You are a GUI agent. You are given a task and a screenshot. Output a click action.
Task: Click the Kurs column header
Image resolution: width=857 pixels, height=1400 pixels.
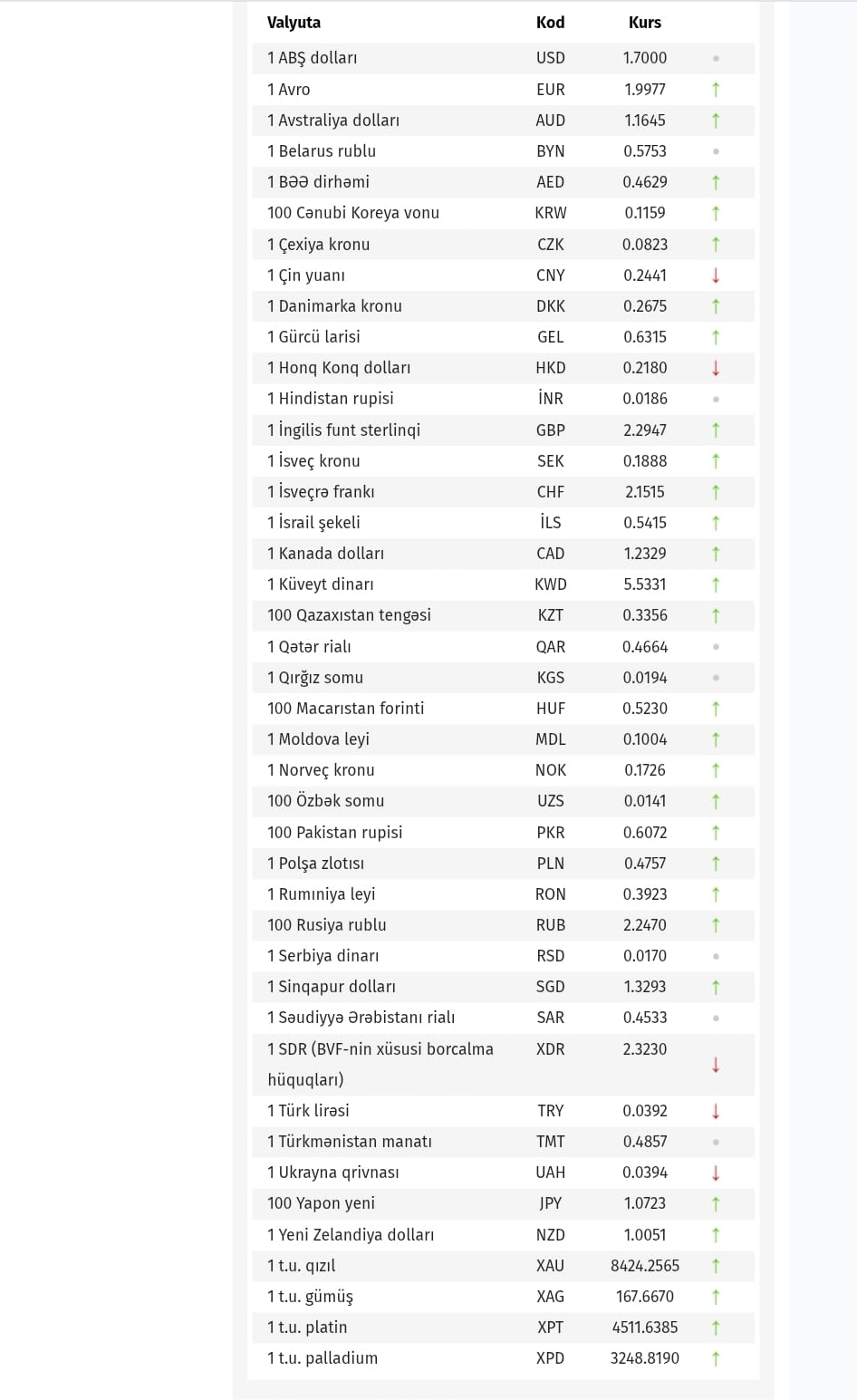[x=644, y=23]
